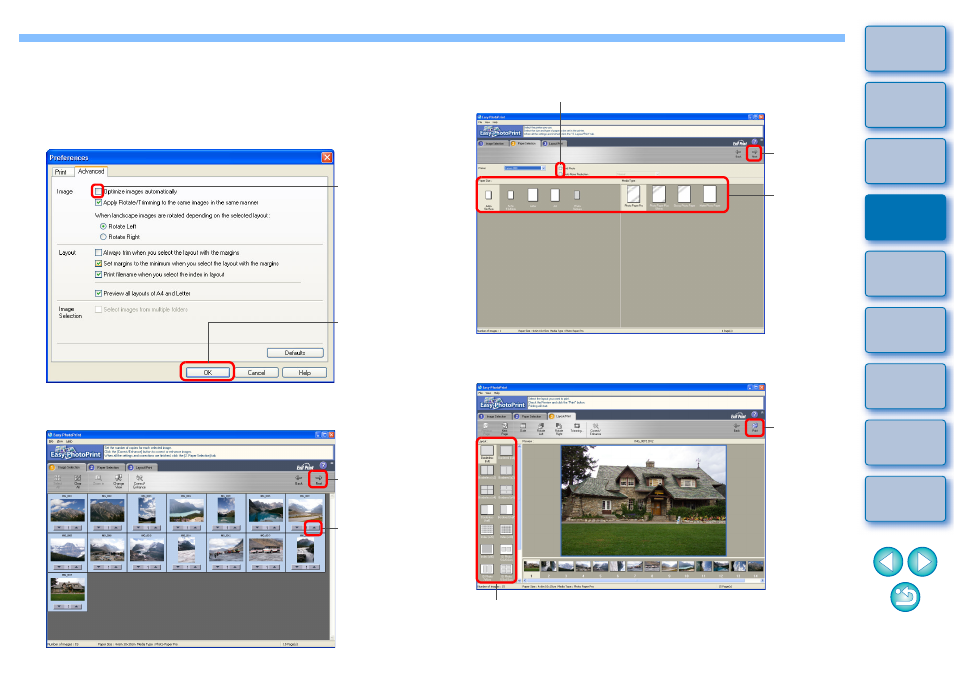Click Back in the paper selection window
Image resolution: width=954 pixels, height=674 pixels.
738,153
